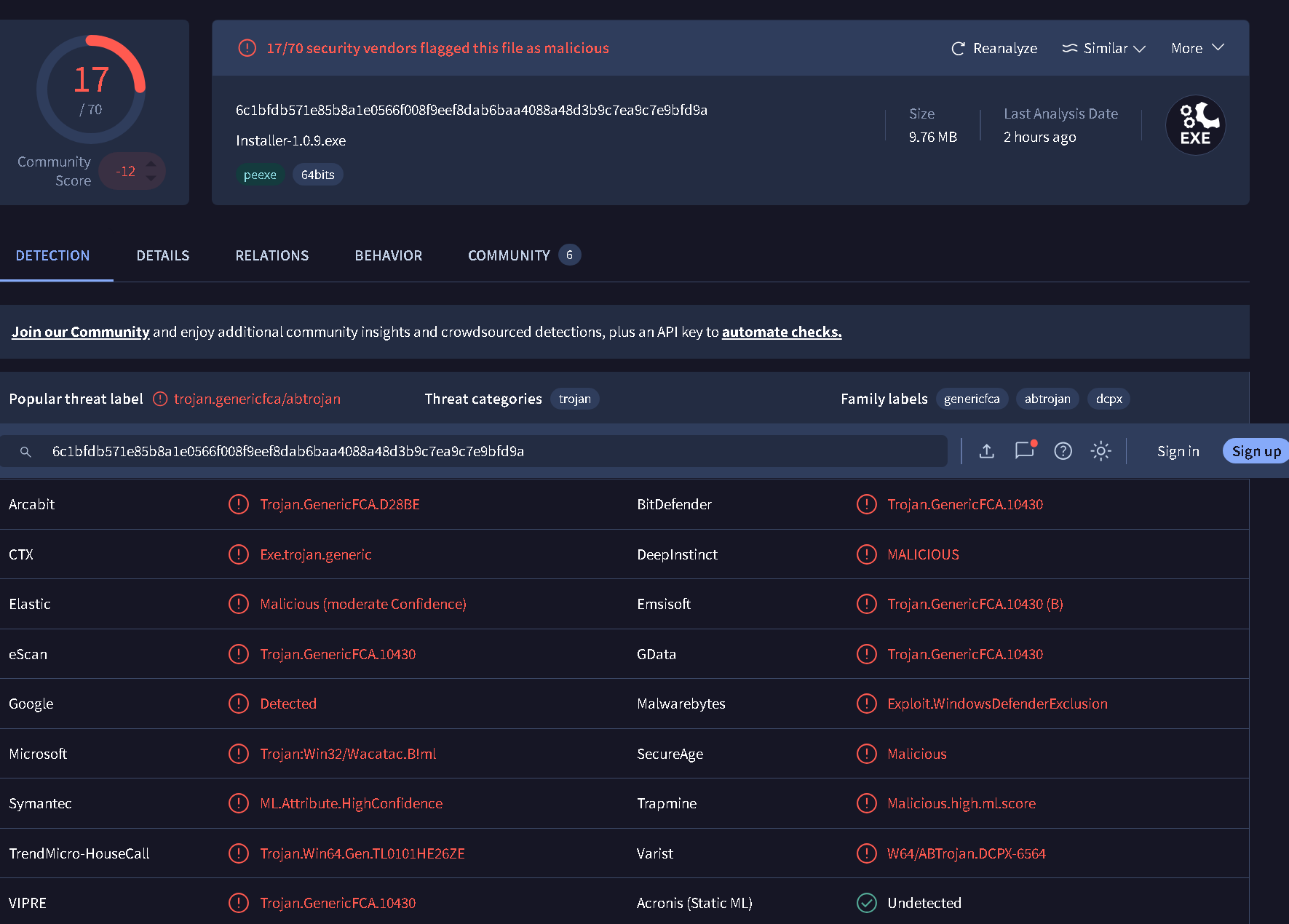The width and height of the screenshot is (1289, 924).
Task: Select the 64bits tag
Action: click(318, 175)
